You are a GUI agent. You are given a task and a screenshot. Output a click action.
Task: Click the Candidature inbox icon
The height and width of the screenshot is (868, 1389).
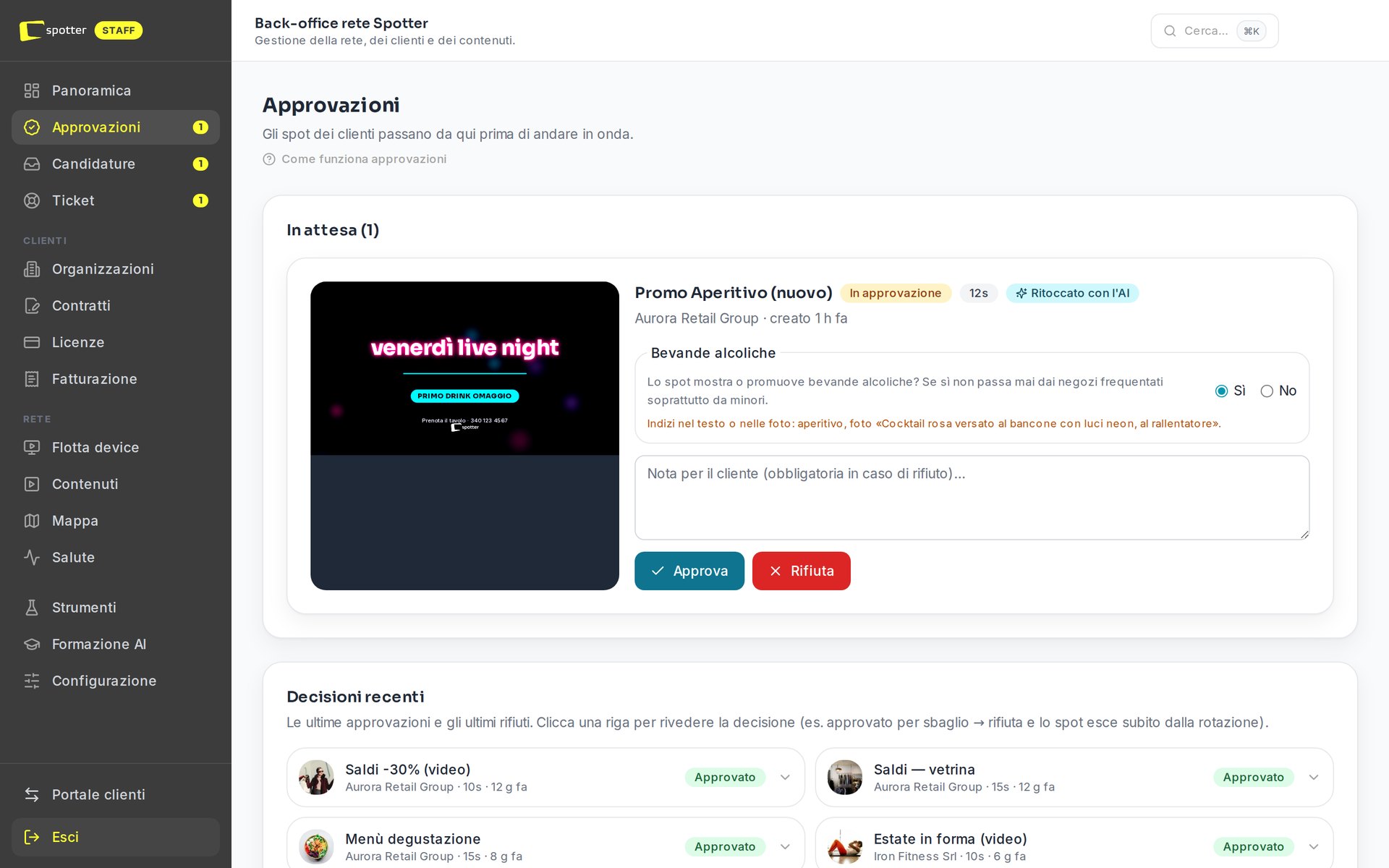(32, 164)
